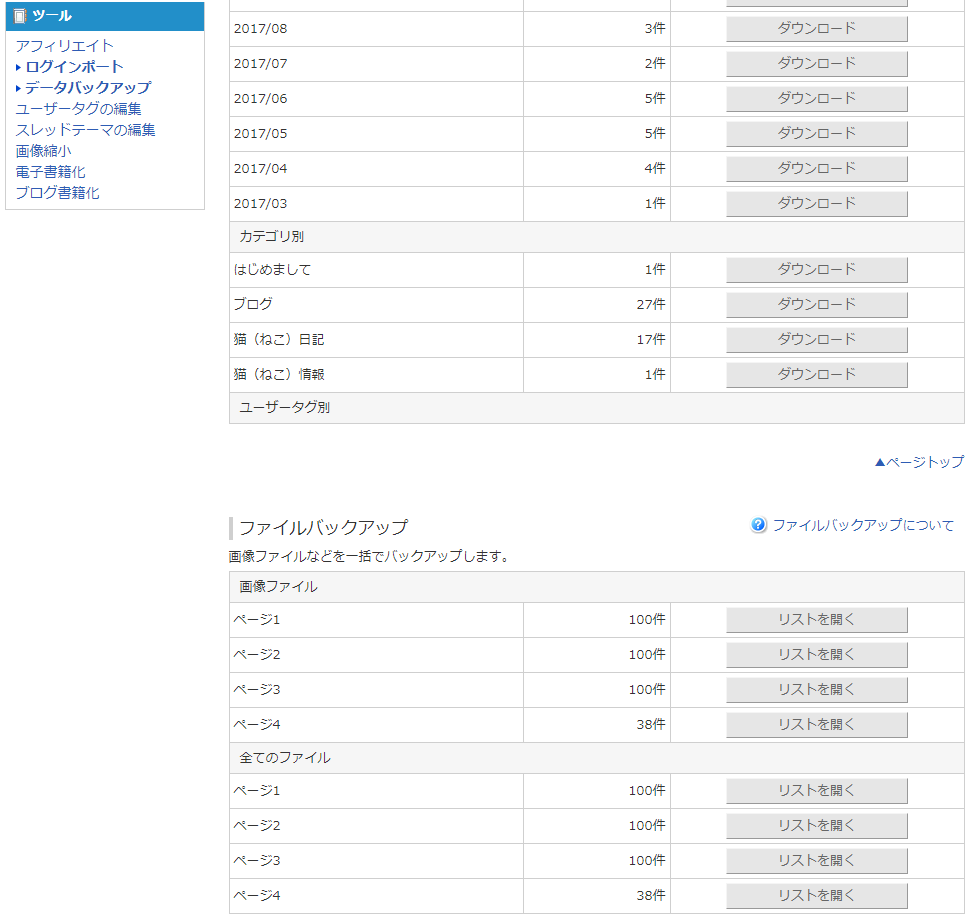
Task: Download the 2017/06 backup
Action: 817,99
